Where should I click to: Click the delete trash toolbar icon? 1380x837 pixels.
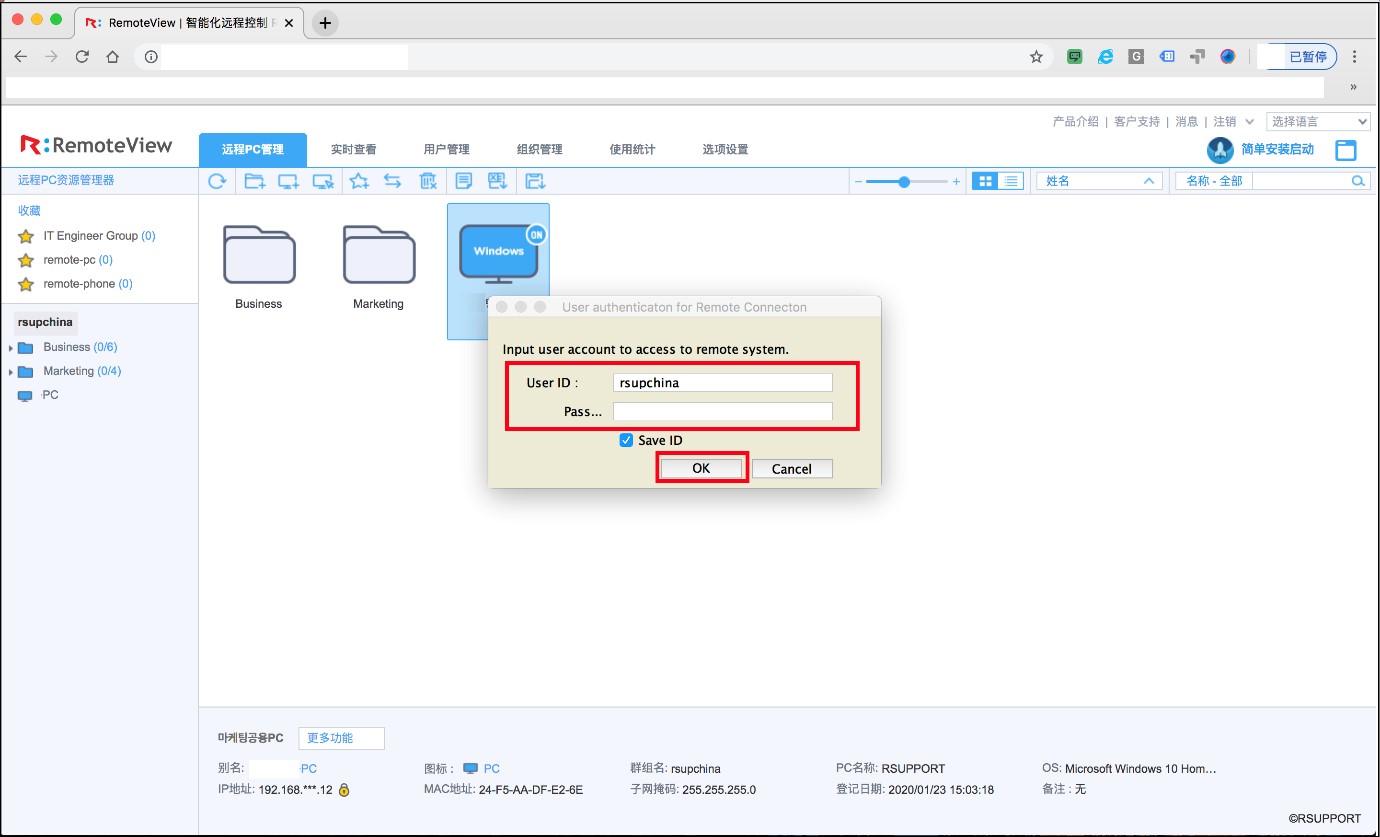(428, 181)
